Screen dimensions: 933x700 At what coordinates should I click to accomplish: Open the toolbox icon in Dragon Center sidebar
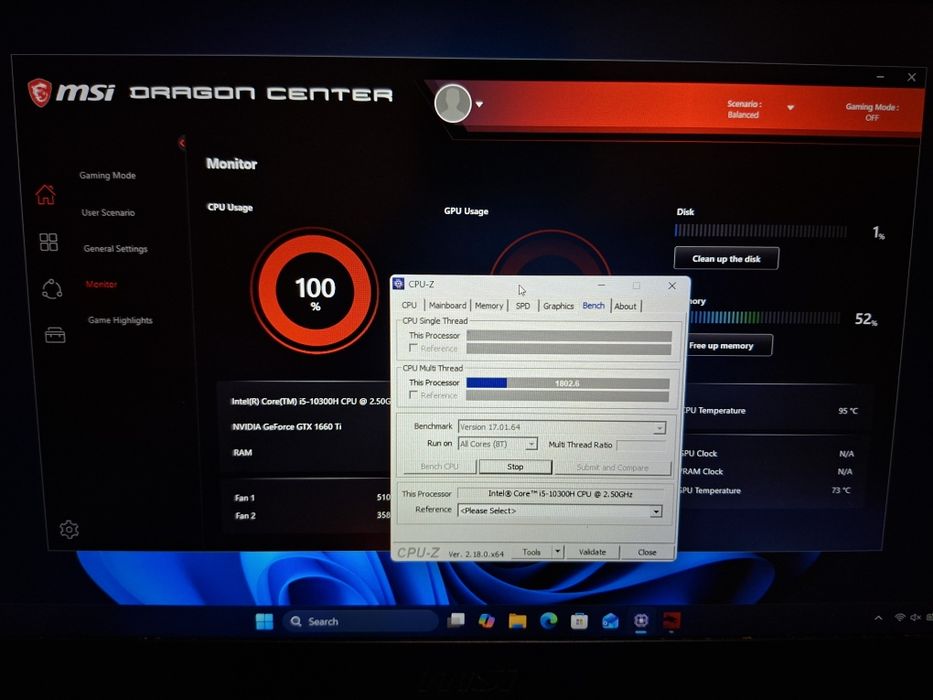point(55,335)
